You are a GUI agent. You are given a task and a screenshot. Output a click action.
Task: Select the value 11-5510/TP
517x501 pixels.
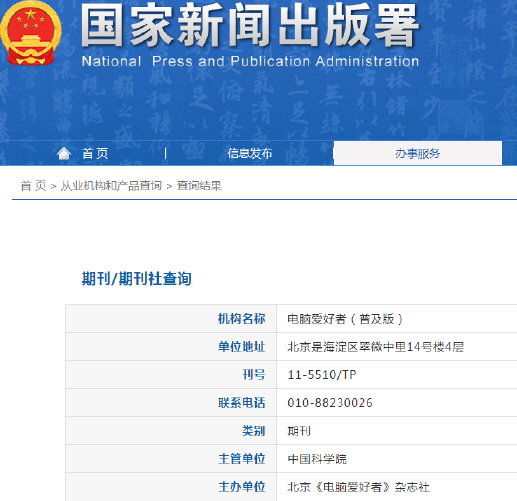[x=322, y=375]
